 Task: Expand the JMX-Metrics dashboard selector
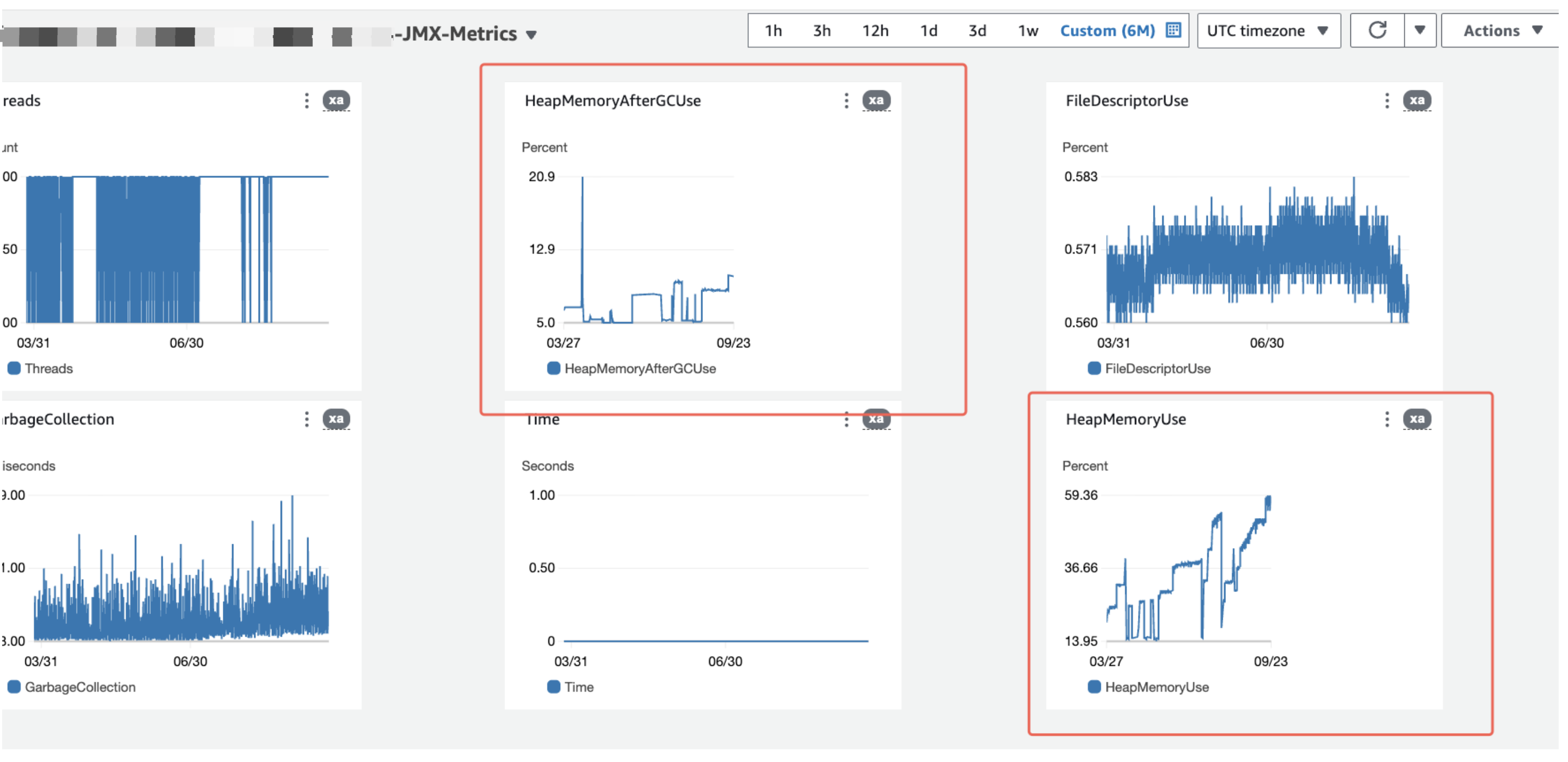point(531,35)
